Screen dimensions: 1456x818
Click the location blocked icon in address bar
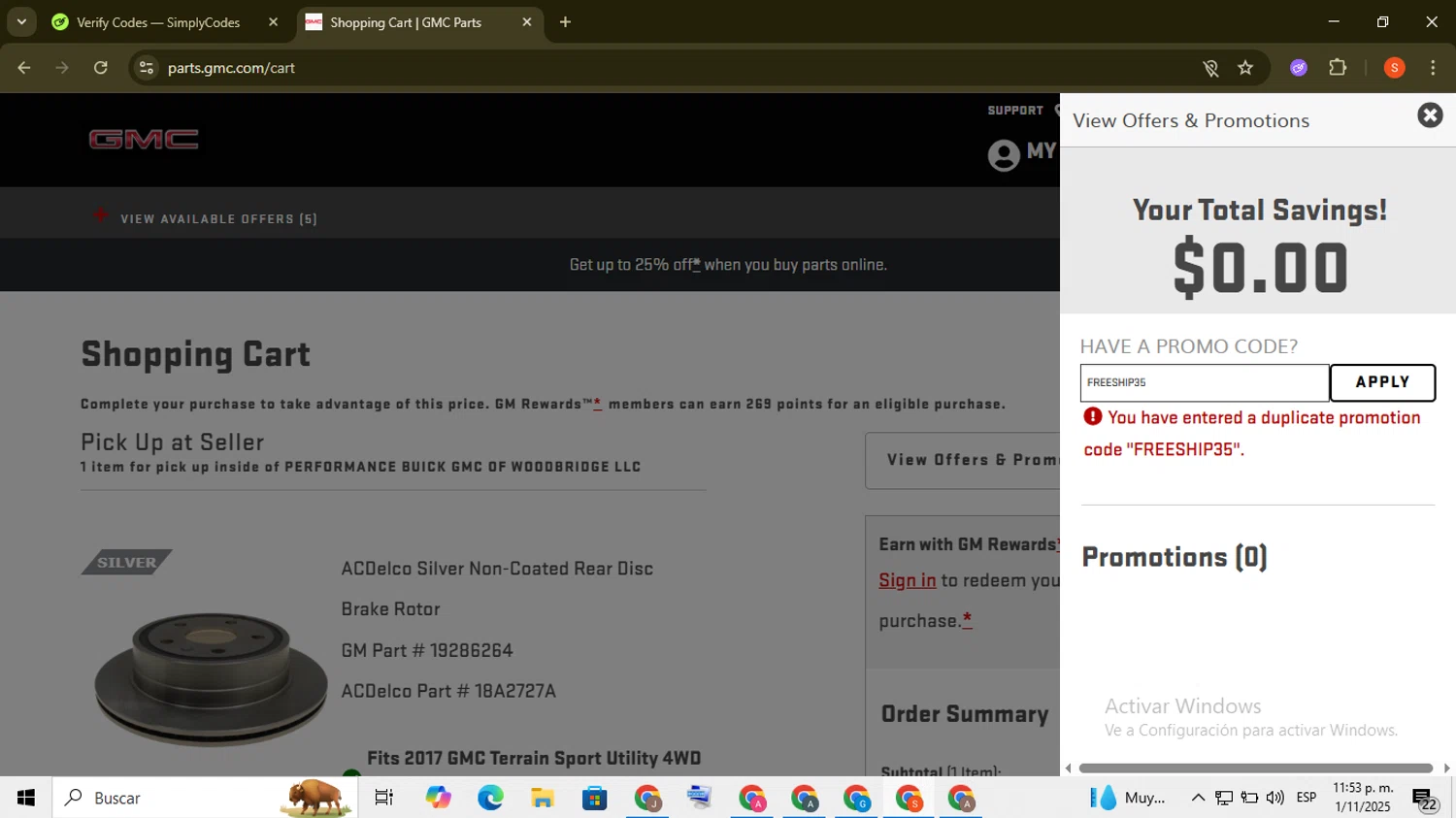pos(1210,68)
